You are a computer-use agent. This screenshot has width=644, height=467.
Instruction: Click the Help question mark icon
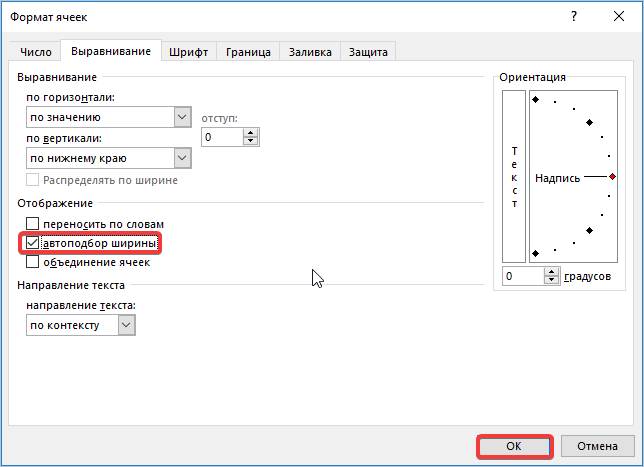click(574, 17)
